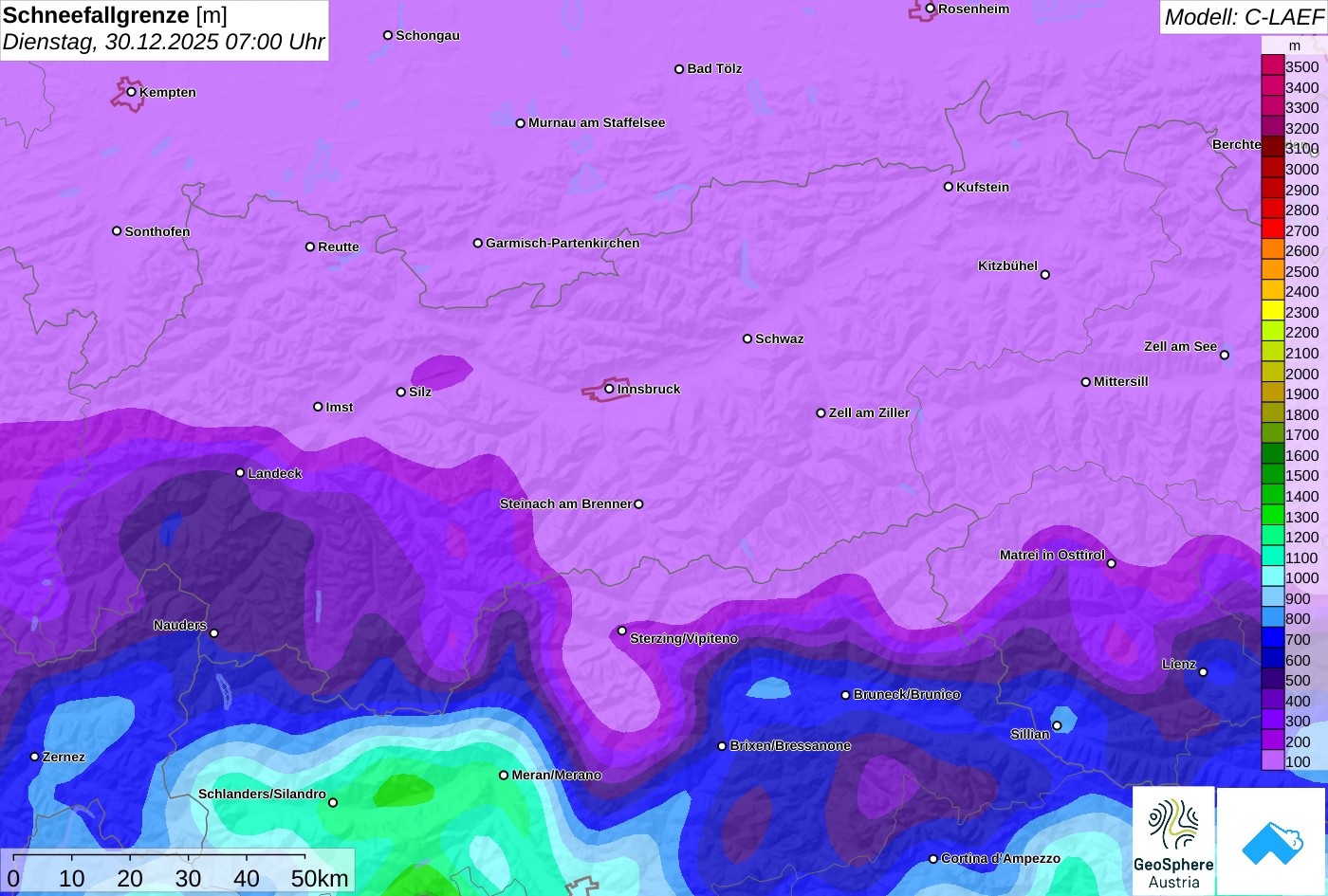Click the Innsbruck city marker

pos(609,389)
